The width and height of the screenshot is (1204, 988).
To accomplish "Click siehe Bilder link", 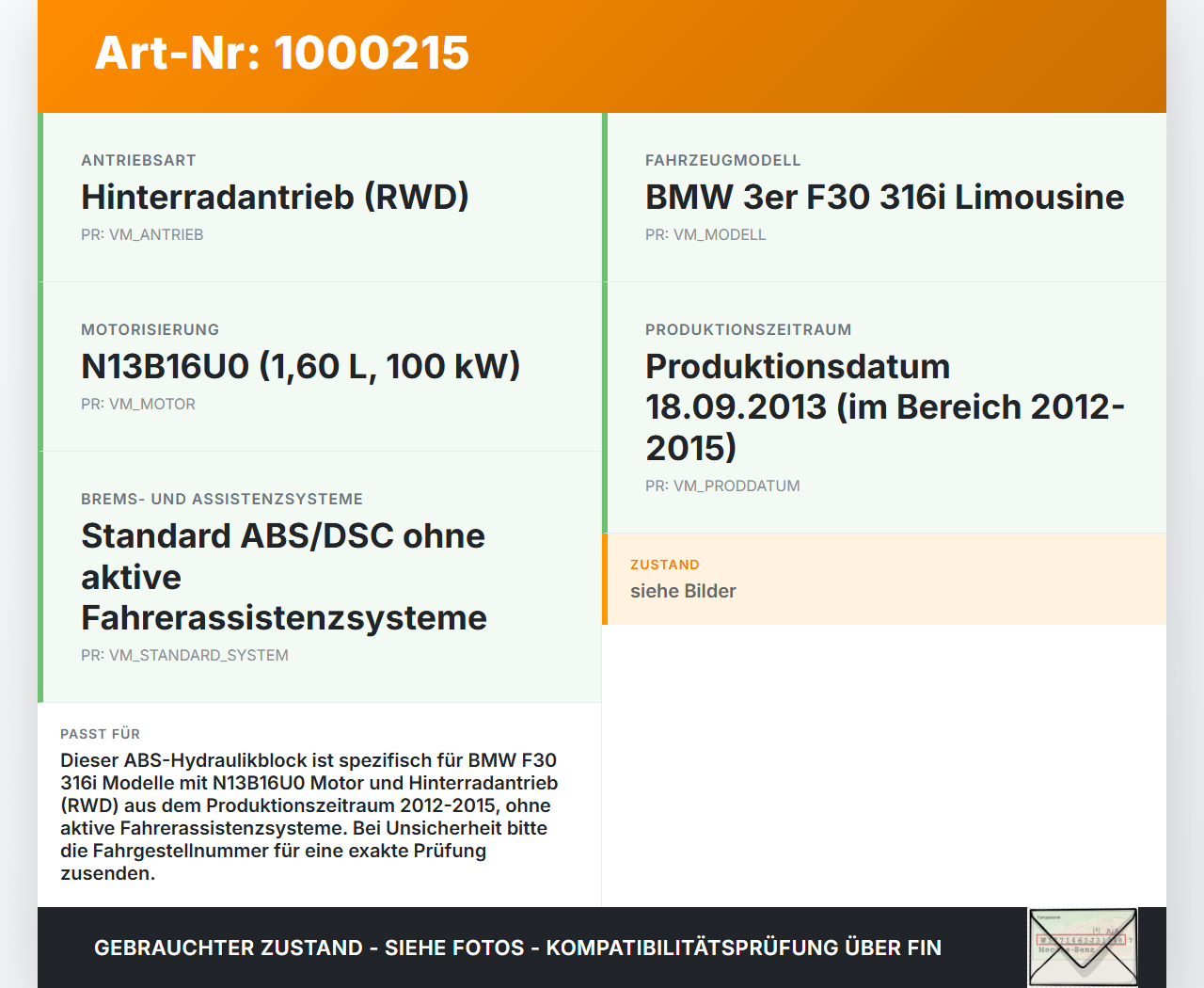I will 683,591.
